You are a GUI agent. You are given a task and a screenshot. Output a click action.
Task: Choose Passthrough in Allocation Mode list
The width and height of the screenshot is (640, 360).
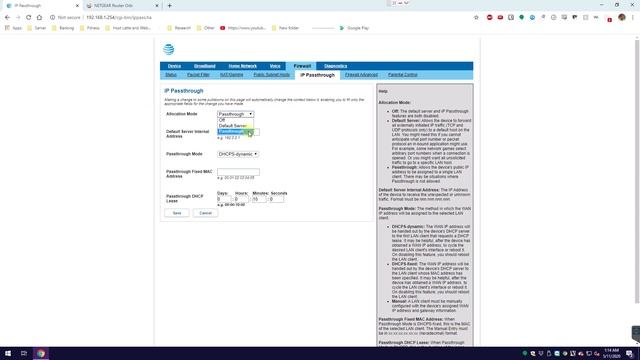pyautogui.click(x=236, y=131)
